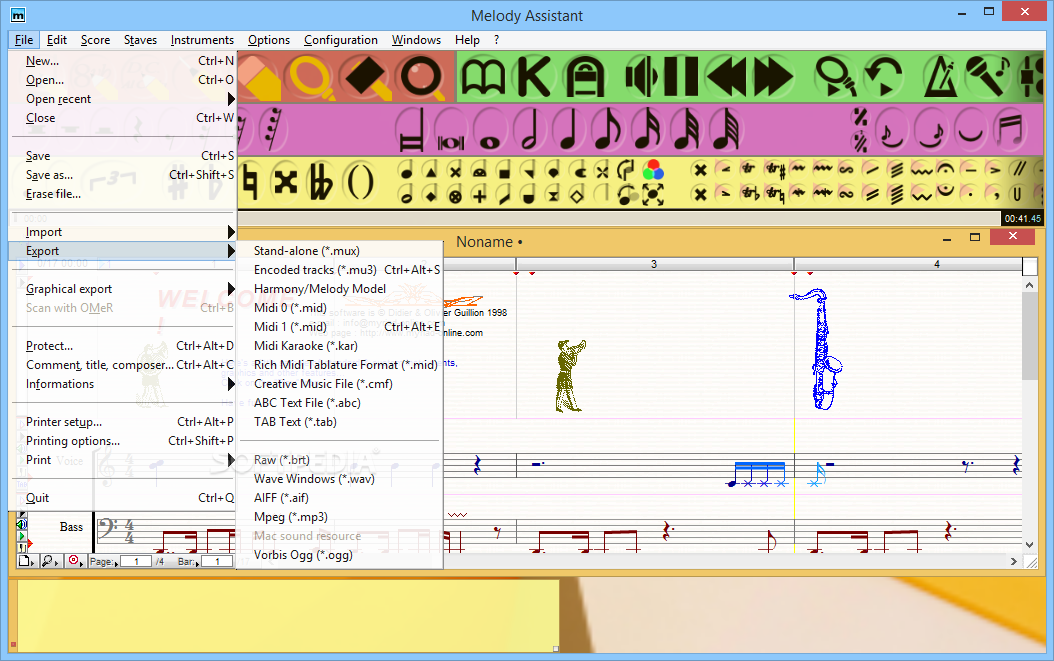Select the natural accidental icon

pyautogui.click(x=249, y=182)
